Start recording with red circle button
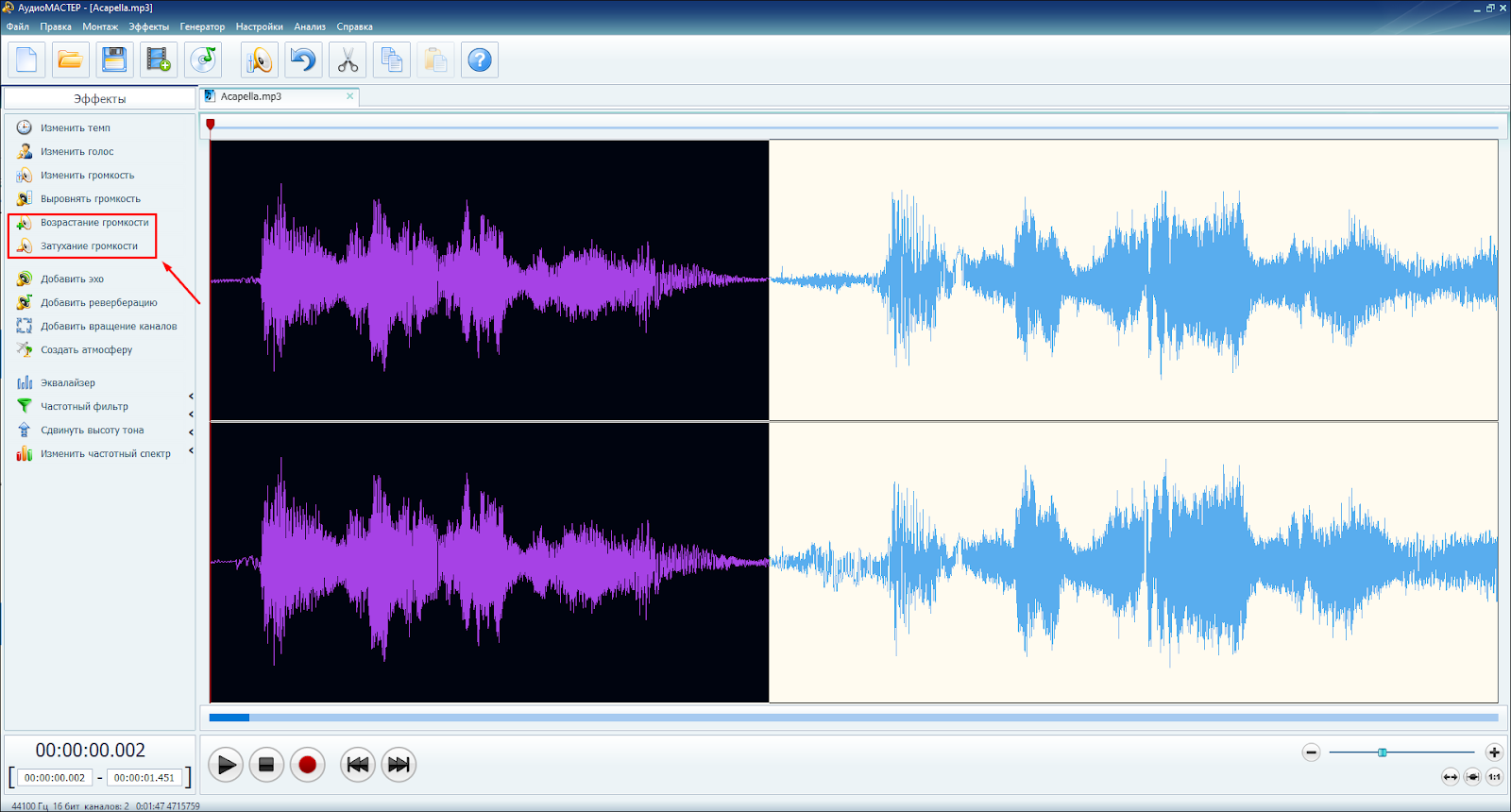 [x=307, y=765]
